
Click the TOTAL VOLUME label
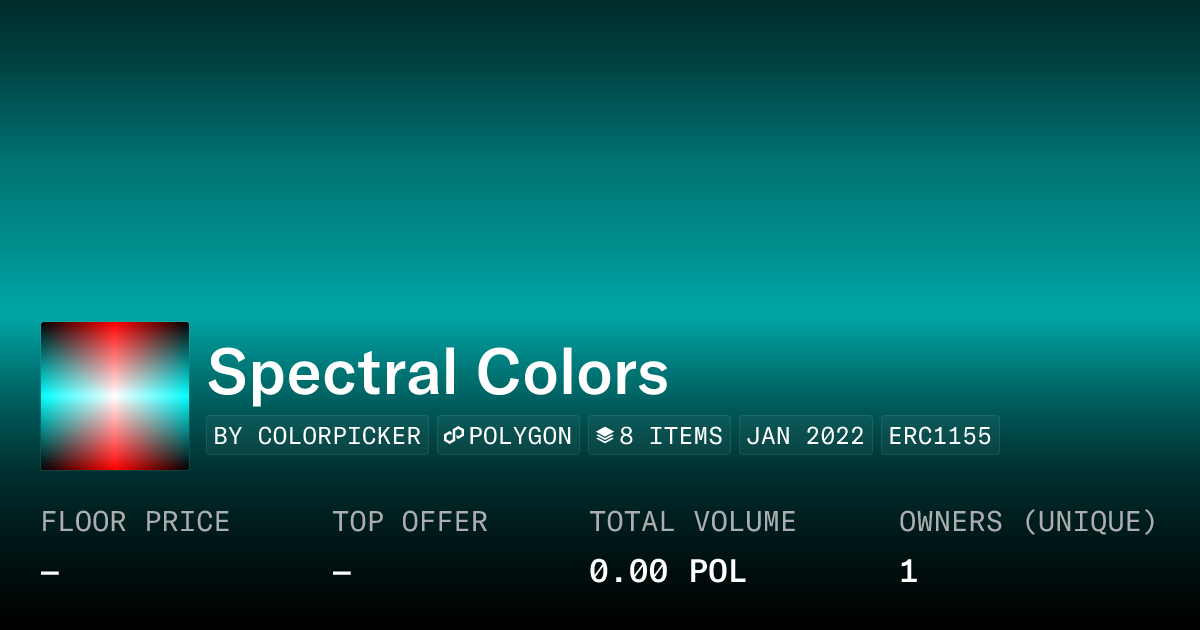(692, 522)
